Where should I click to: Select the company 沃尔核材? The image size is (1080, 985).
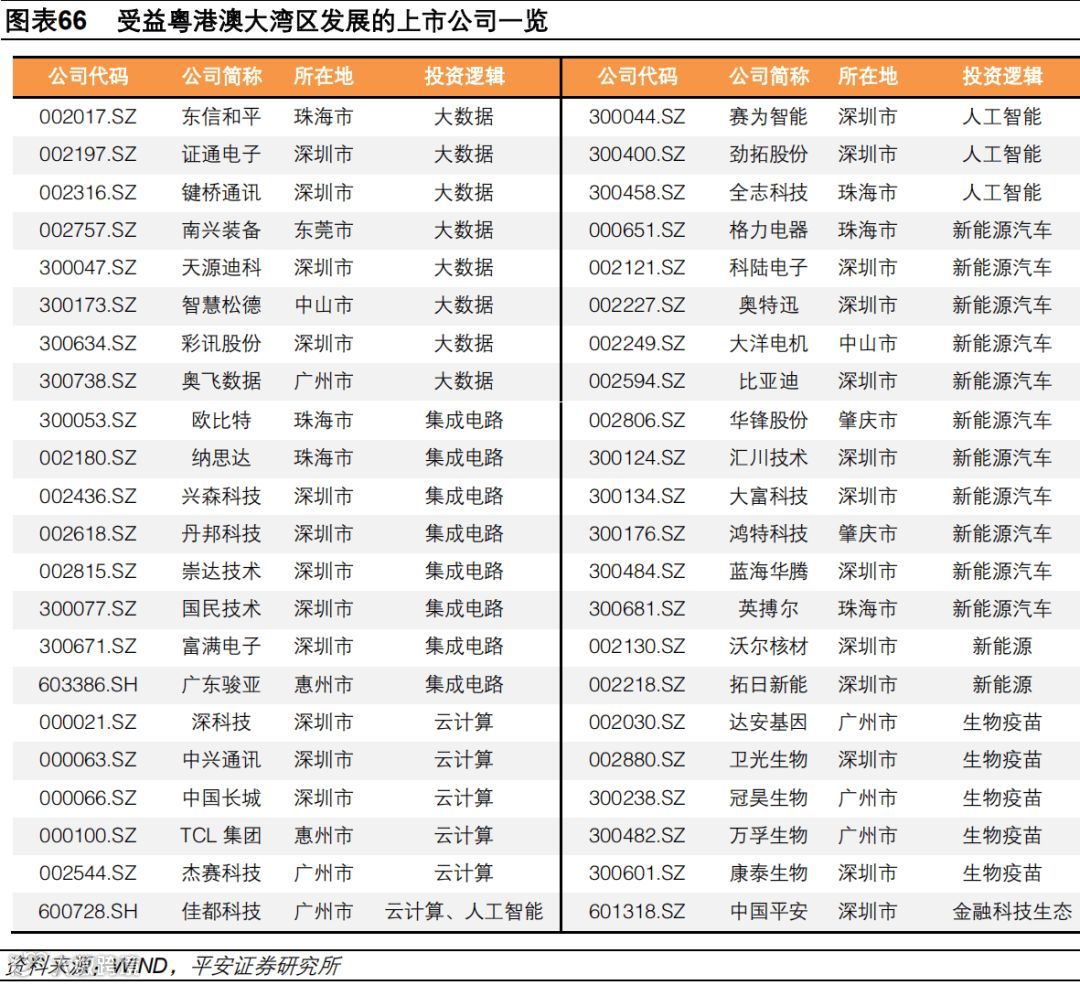pos(768,646)
